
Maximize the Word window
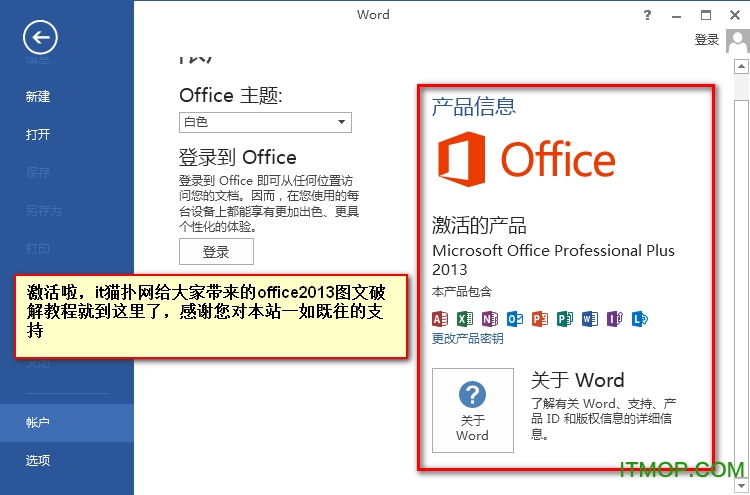[706, 15]
